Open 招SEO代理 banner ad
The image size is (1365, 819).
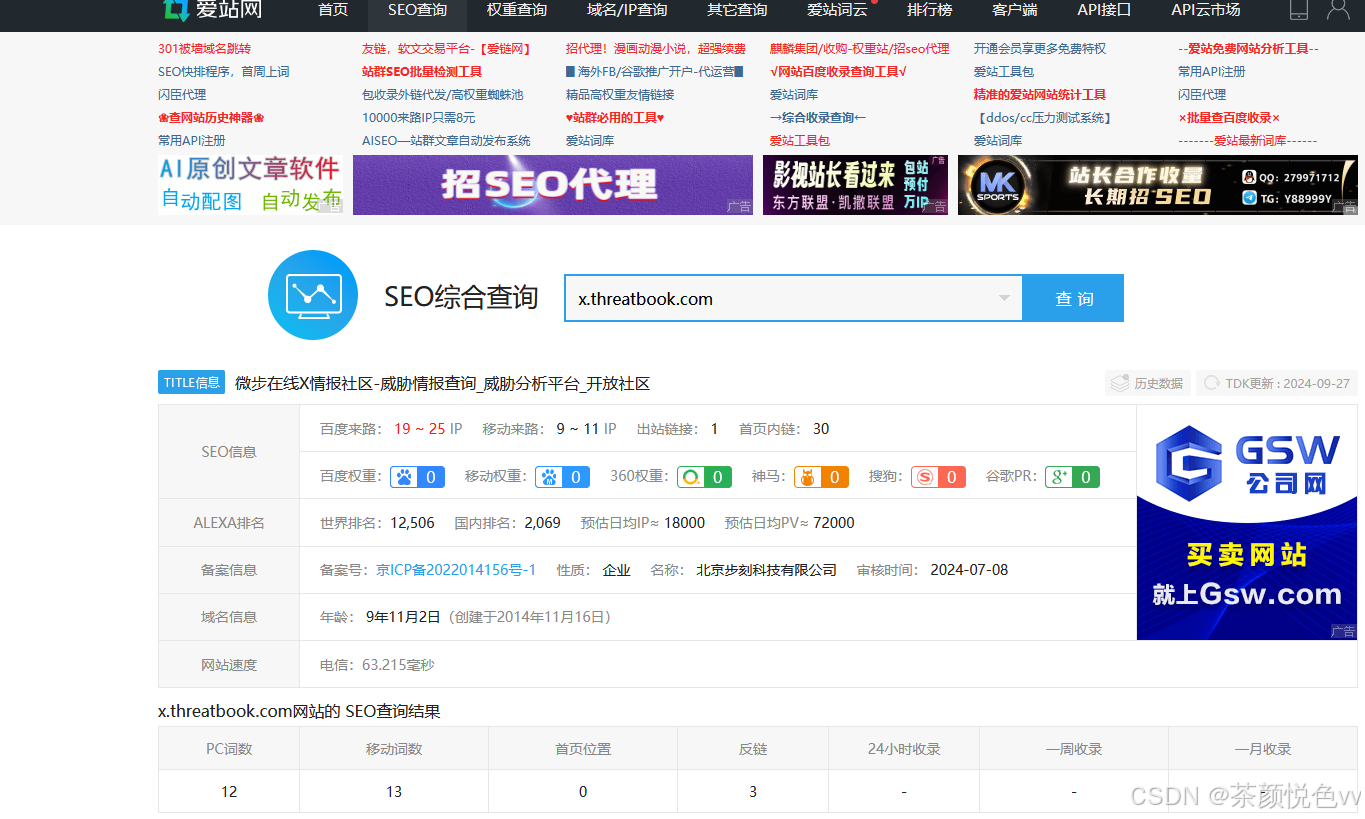553,185
